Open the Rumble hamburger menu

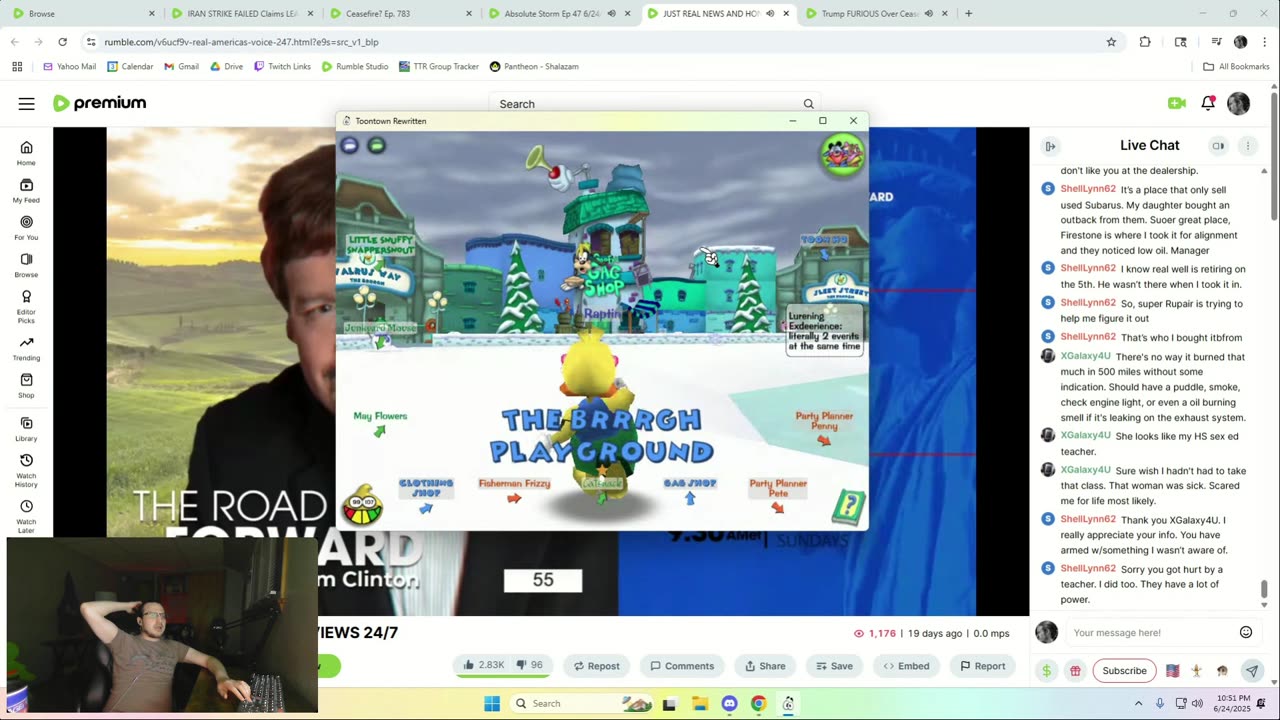click(26, 103)
